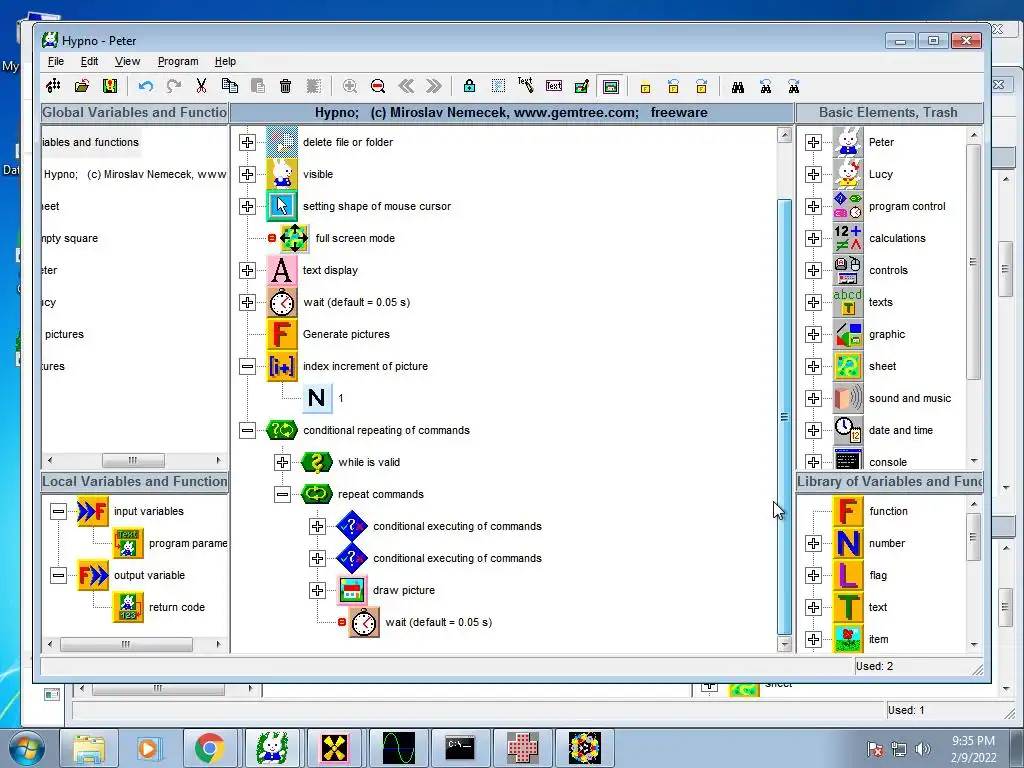This screenshot has height=768, width=1024.
Task: Click the Redo arrow in toolbar
Action: tap(174, 86)
